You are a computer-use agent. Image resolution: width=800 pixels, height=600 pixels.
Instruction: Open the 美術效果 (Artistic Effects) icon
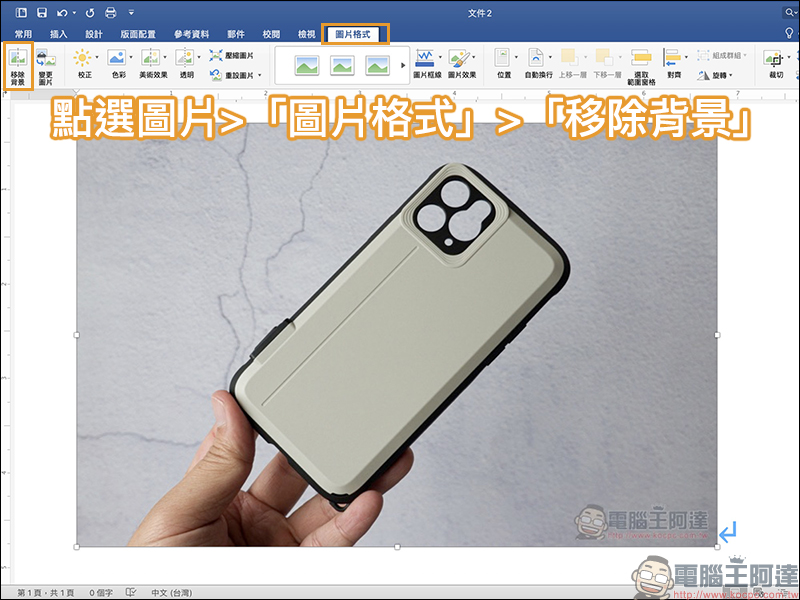tap(151, 58)
